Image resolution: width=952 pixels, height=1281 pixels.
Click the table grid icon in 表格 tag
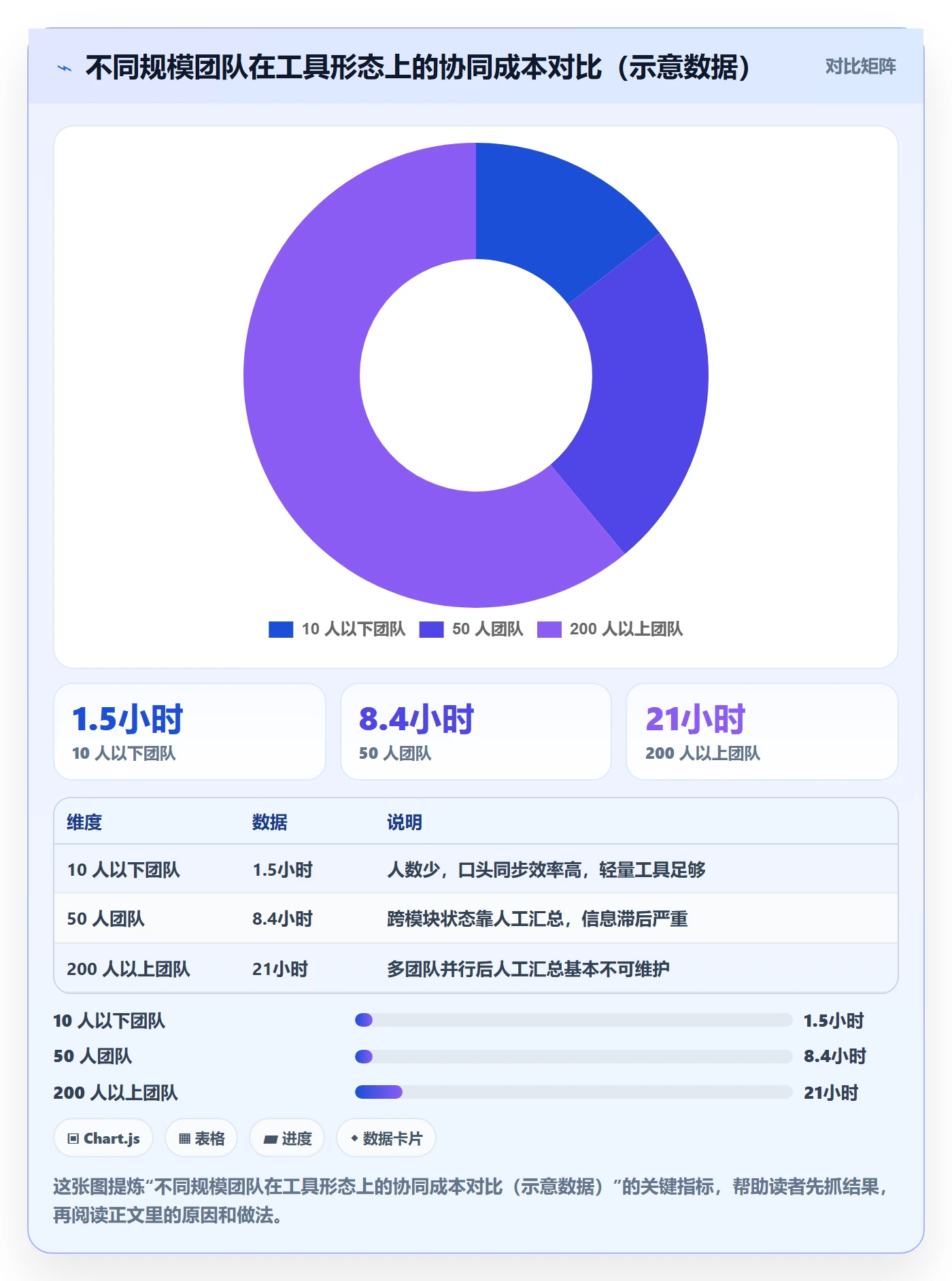pyautogui.click(x=184, y=1138)
